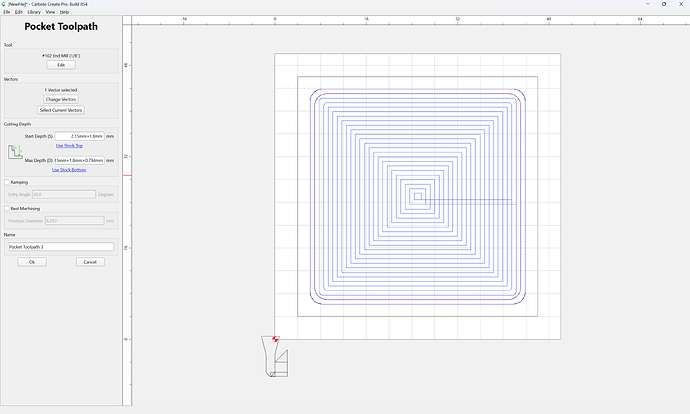Click the '#102 End Mill (1/8")' tool label
Image resolution: width=690 pixels, height=414 pixels.
tap(61, 56)
